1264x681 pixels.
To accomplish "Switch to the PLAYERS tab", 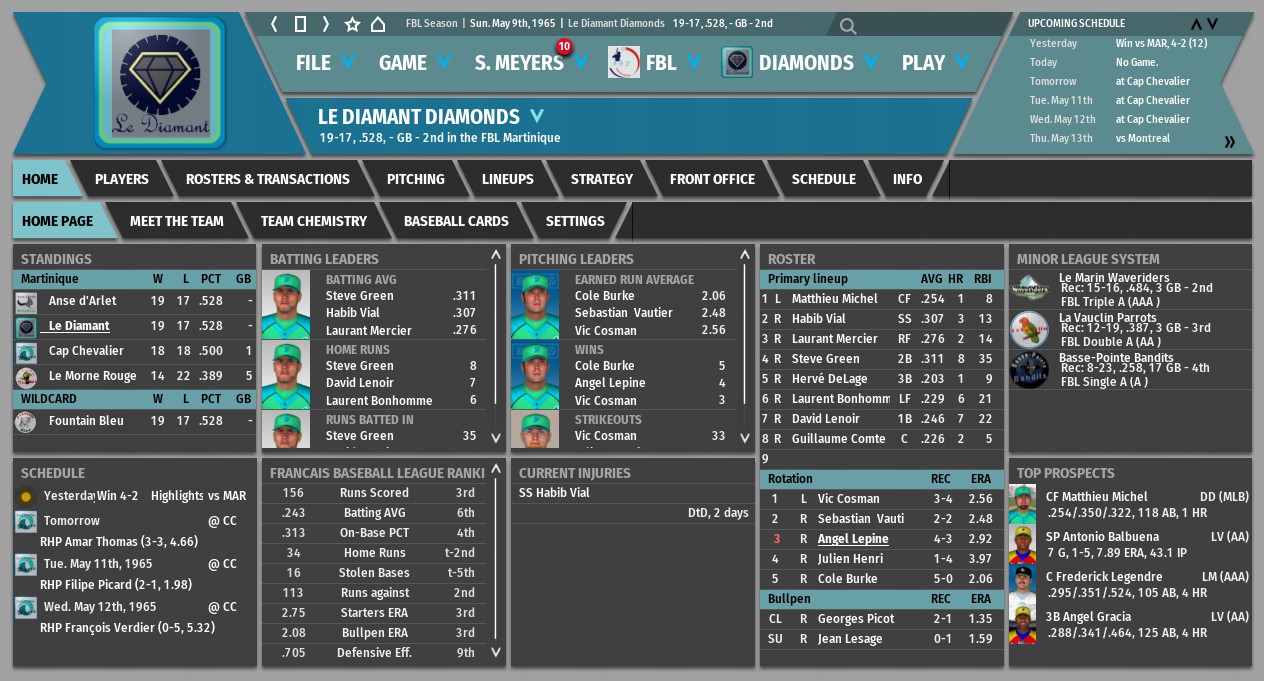I will (x=122, y=179).
